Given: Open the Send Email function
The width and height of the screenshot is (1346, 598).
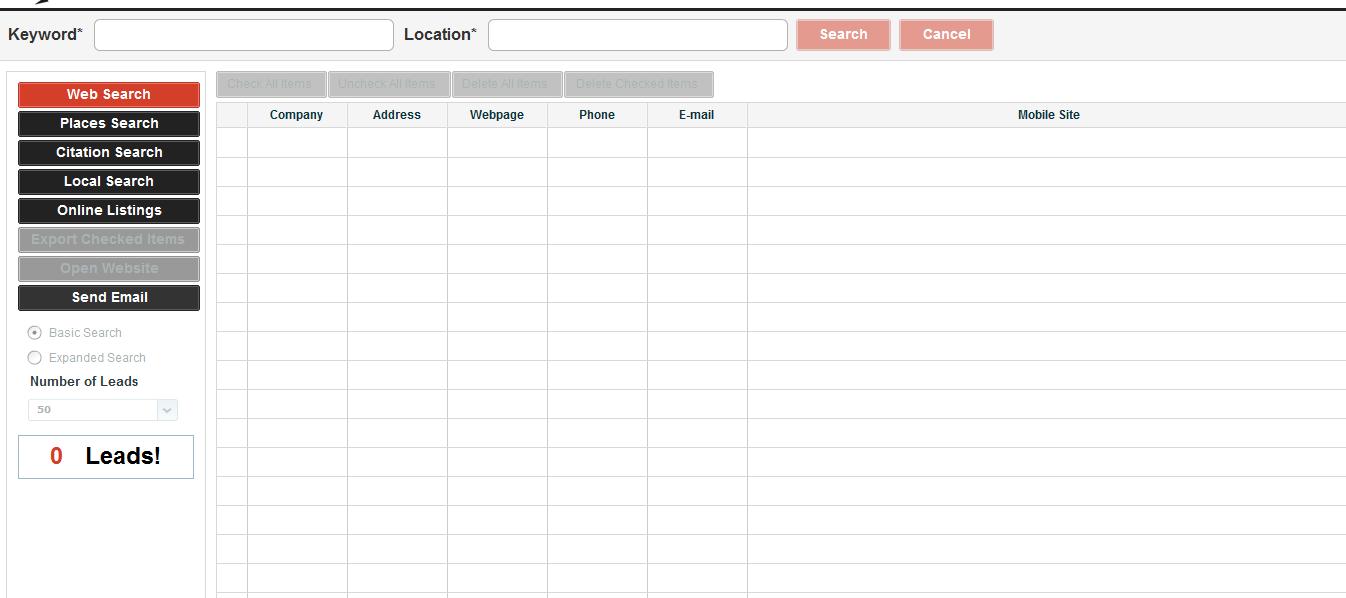Looking at the screenshot, I should (x=108, y=297).
